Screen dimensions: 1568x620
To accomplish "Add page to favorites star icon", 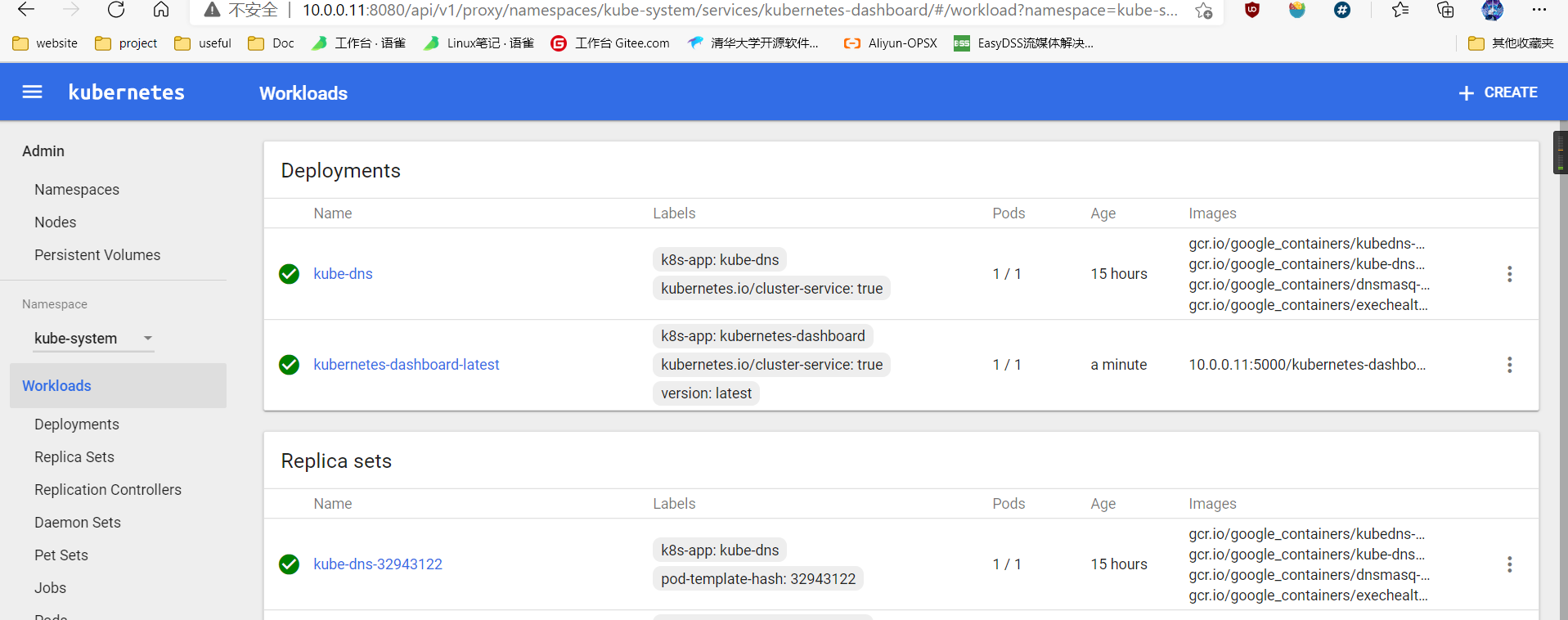I will coord(1203,11).
